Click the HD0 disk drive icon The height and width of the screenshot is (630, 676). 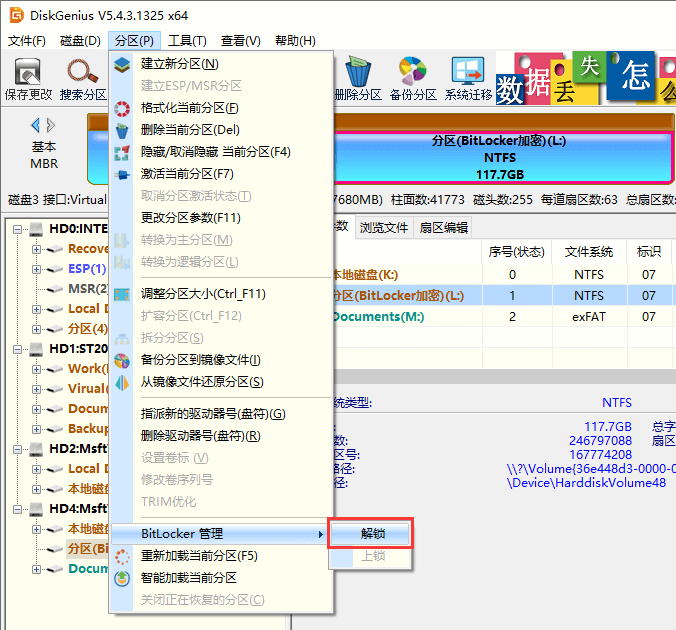[37, 229]
